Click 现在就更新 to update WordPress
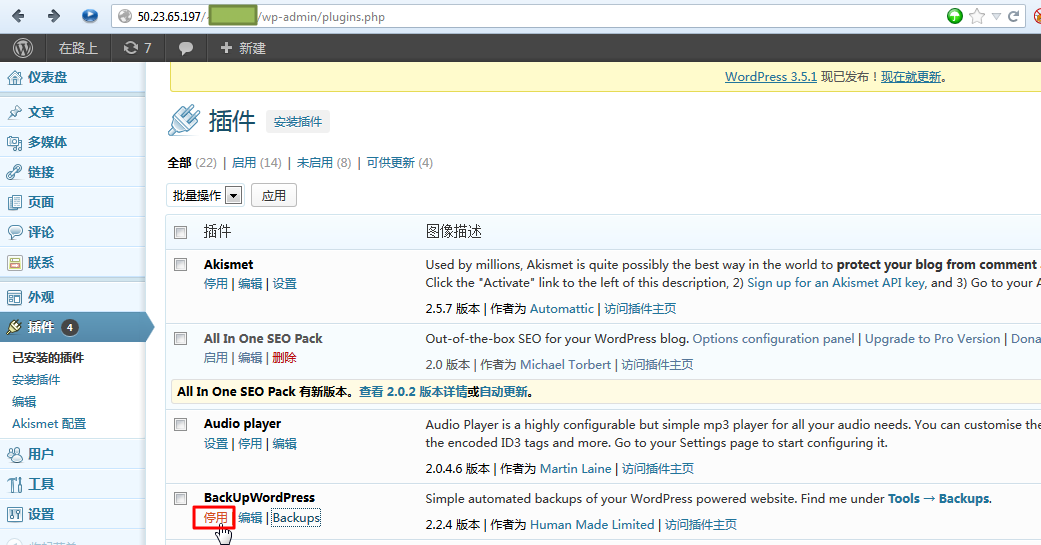The width and height of the screenshot is (1041, 545). click(911, 76)
